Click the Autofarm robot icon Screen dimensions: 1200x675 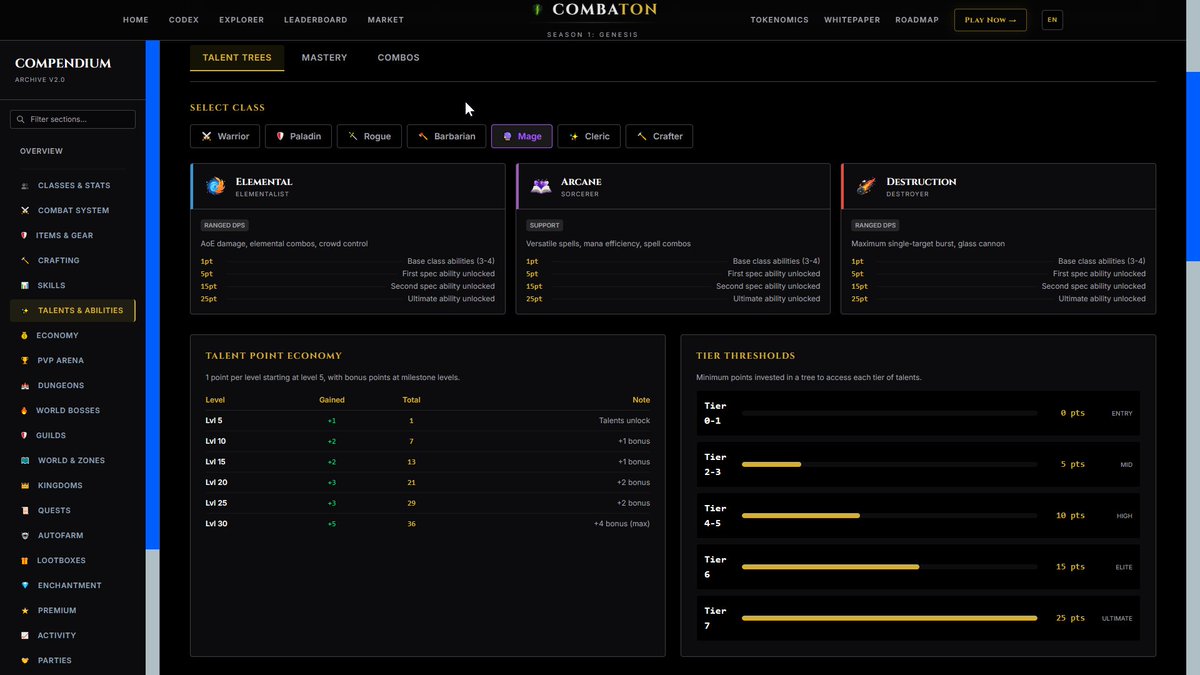click(25, 536)
